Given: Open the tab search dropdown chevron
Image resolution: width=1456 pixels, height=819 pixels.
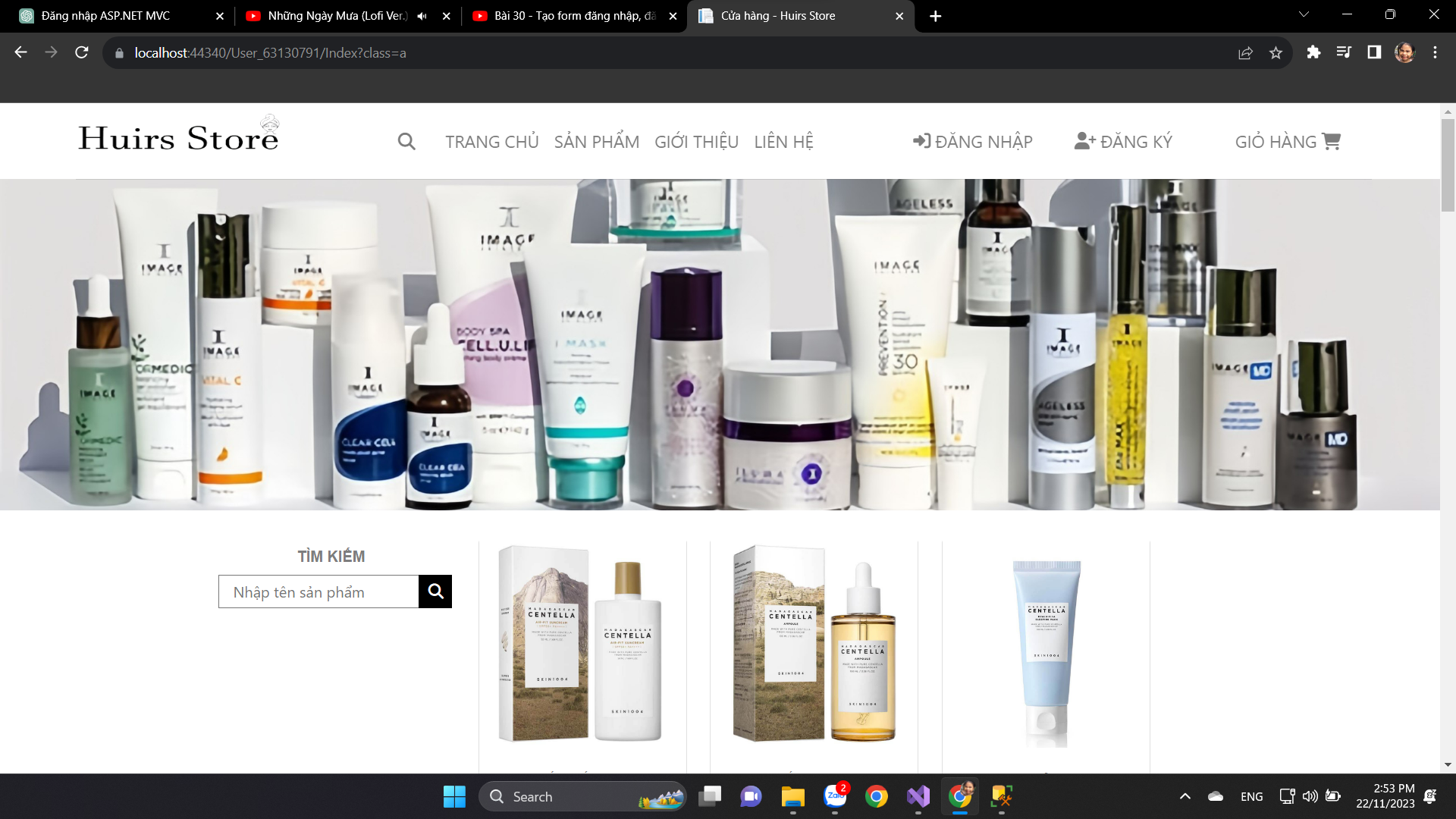Looking at the screenshot, I should 1304,14.
